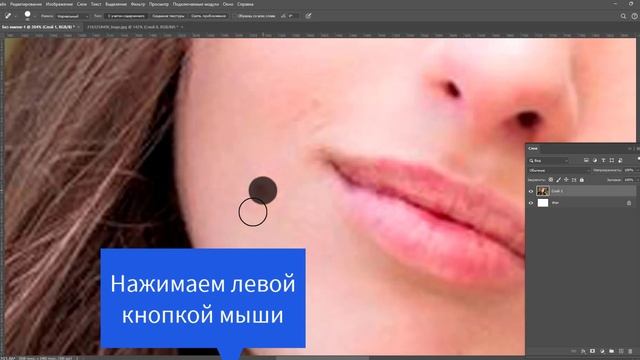640x360 pixels.
Task: Select 'С учетом содержимого' type button
Action: pos(126,16)
